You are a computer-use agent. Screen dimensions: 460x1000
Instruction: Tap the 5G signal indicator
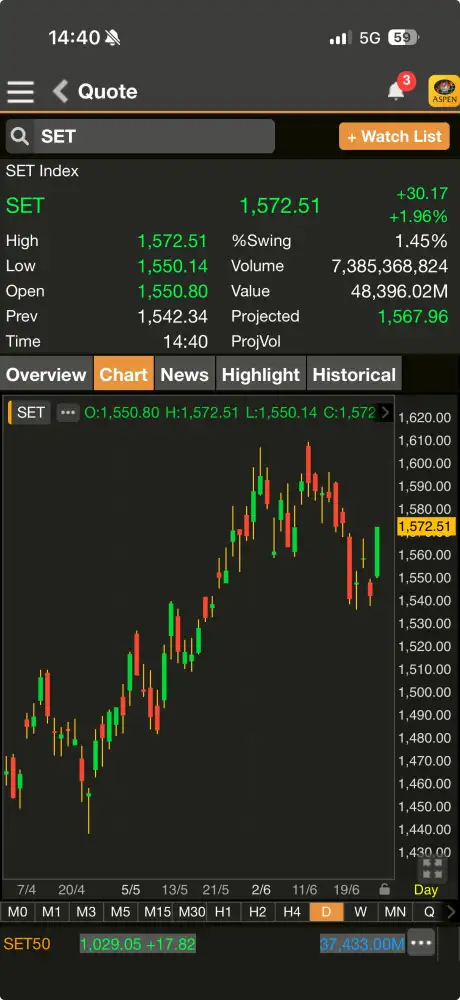click(370, 38)
